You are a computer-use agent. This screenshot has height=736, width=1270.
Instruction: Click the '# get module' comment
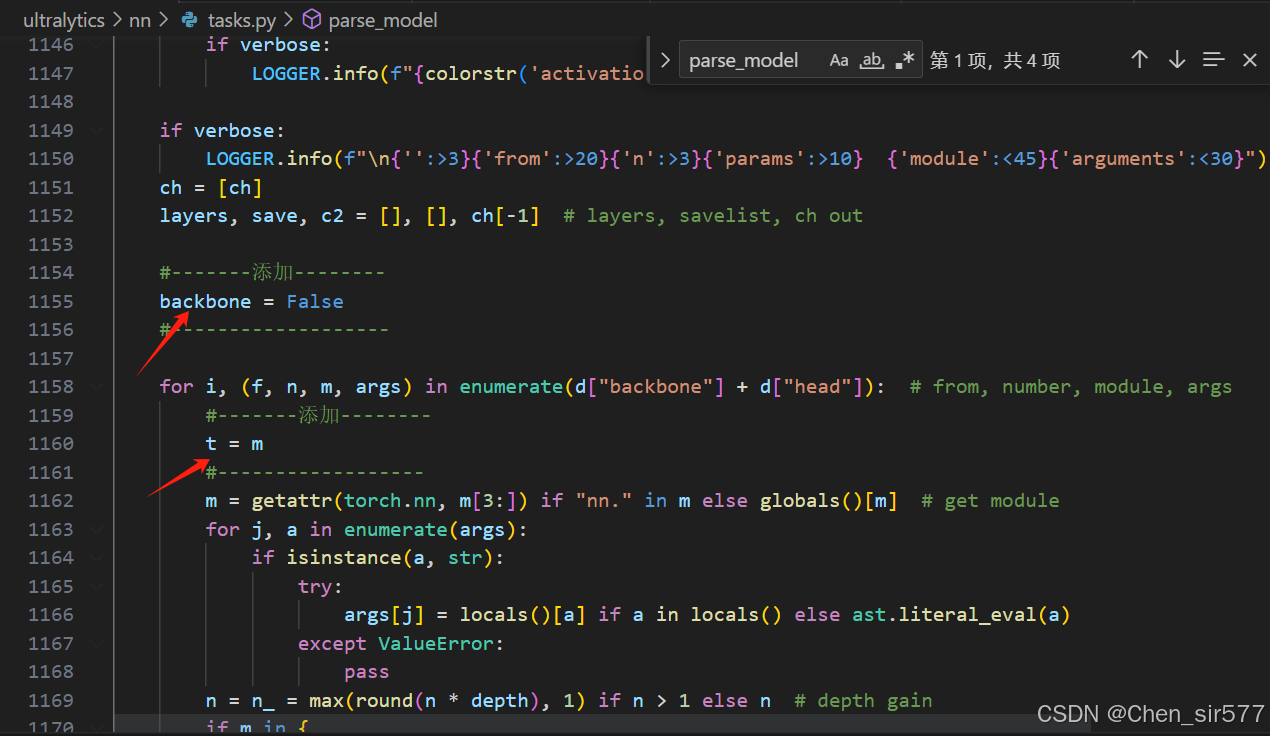(x=990, y=500)
